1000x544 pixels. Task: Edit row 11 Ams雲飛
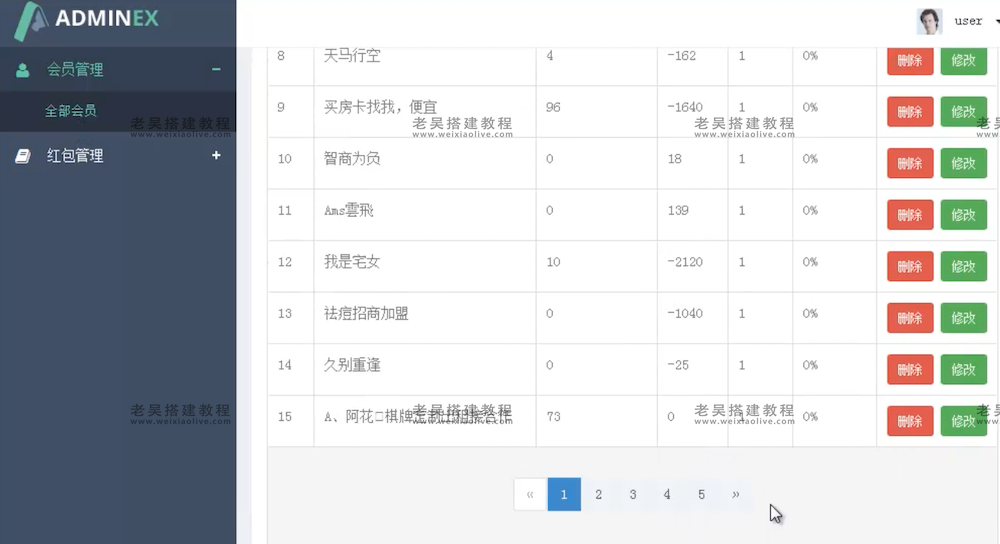pyautogui.click(x=964, y=215)
